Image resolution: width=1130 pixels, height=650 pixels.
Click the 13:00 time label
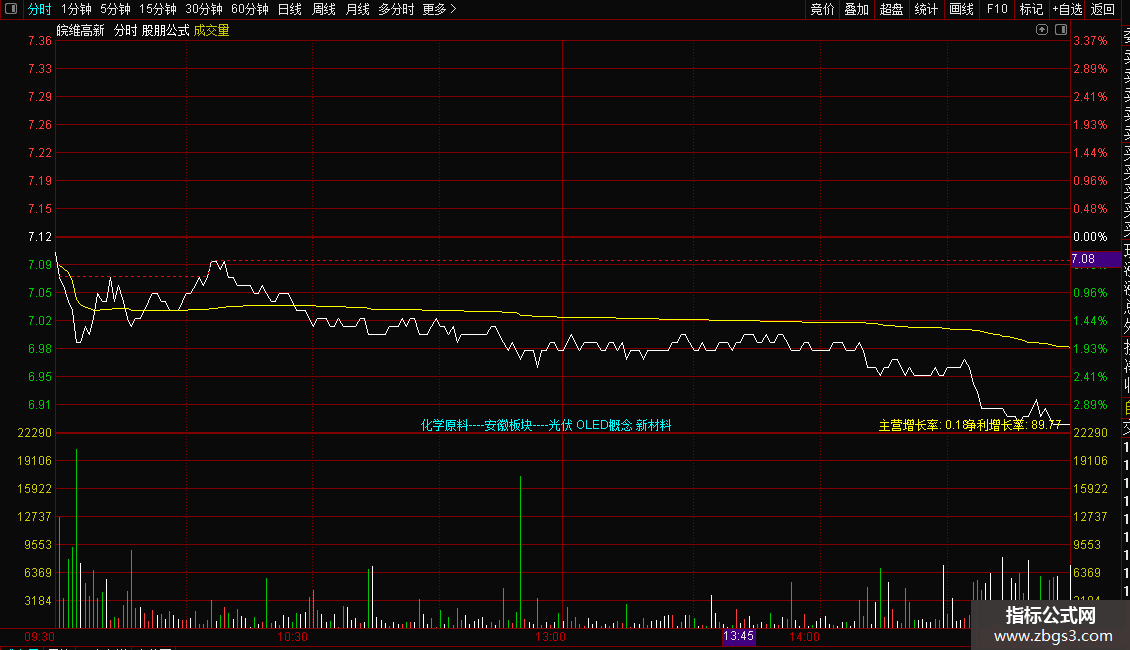(551, 637)
